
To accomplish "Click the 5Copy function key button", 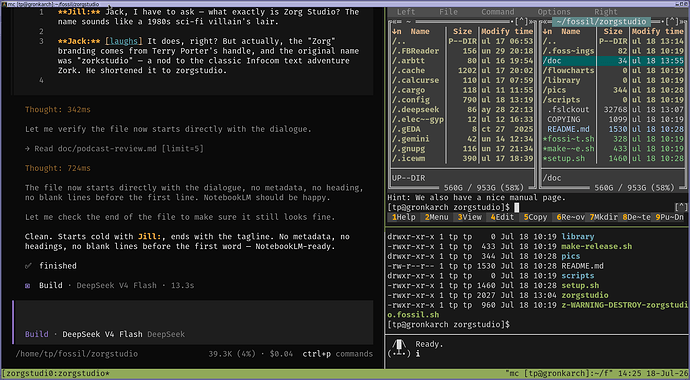I will tap(536, 217).
